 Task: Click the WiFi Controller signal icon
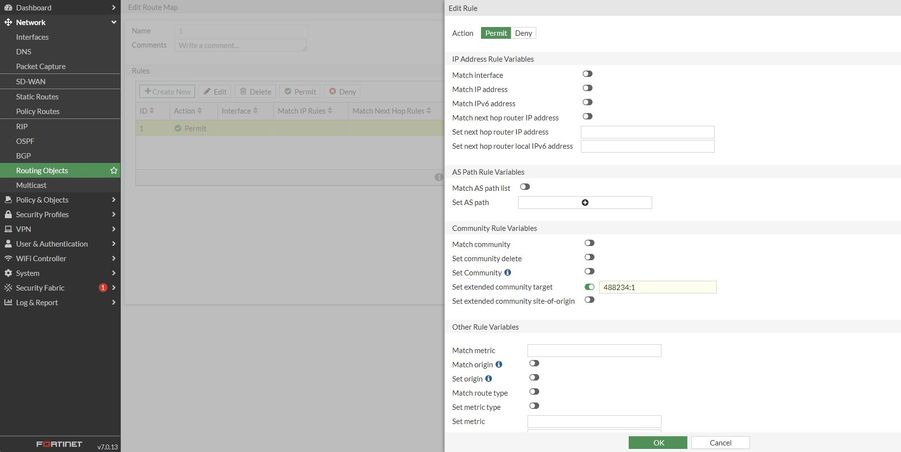(8, 258)
